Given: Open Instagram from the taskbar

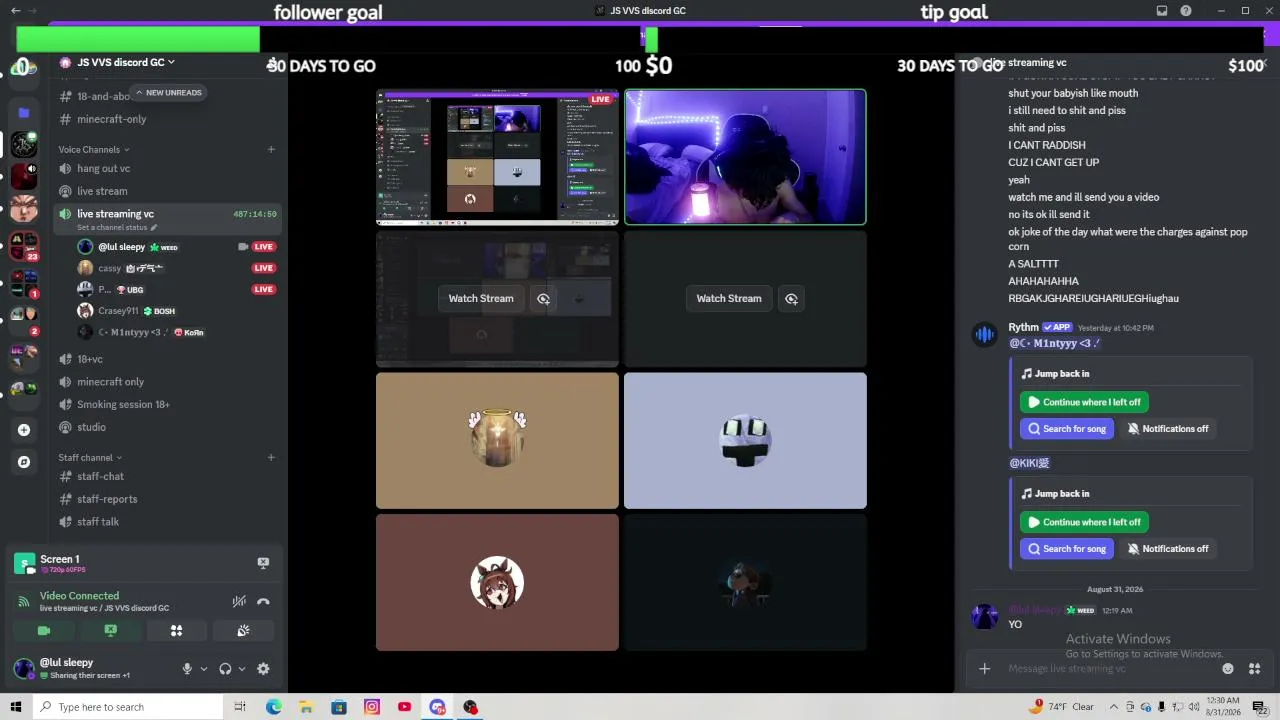Looking at the screenshot, I should click(372, 707).
